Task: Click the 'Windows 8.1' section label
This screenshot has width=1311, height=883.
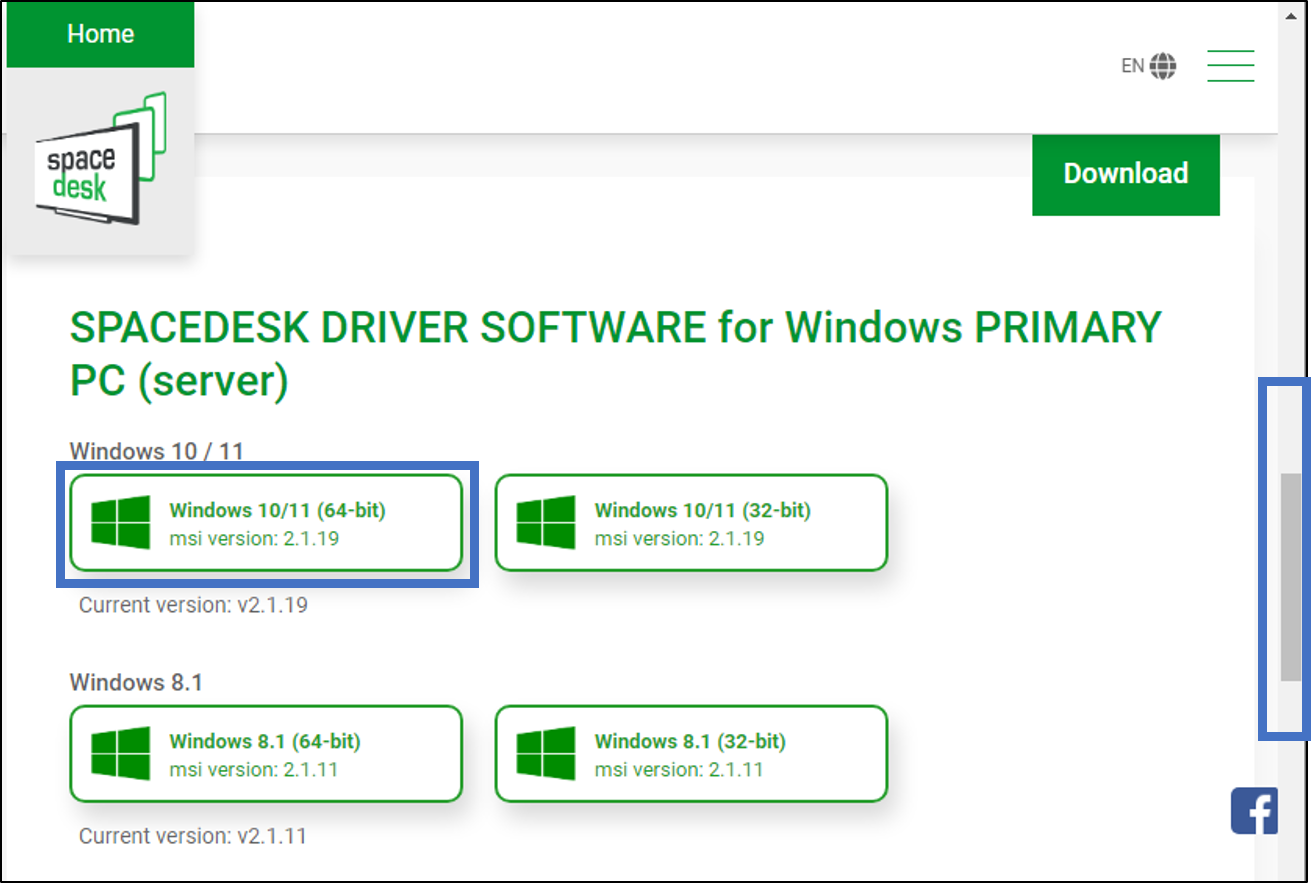Action: [x=136, y=682]
